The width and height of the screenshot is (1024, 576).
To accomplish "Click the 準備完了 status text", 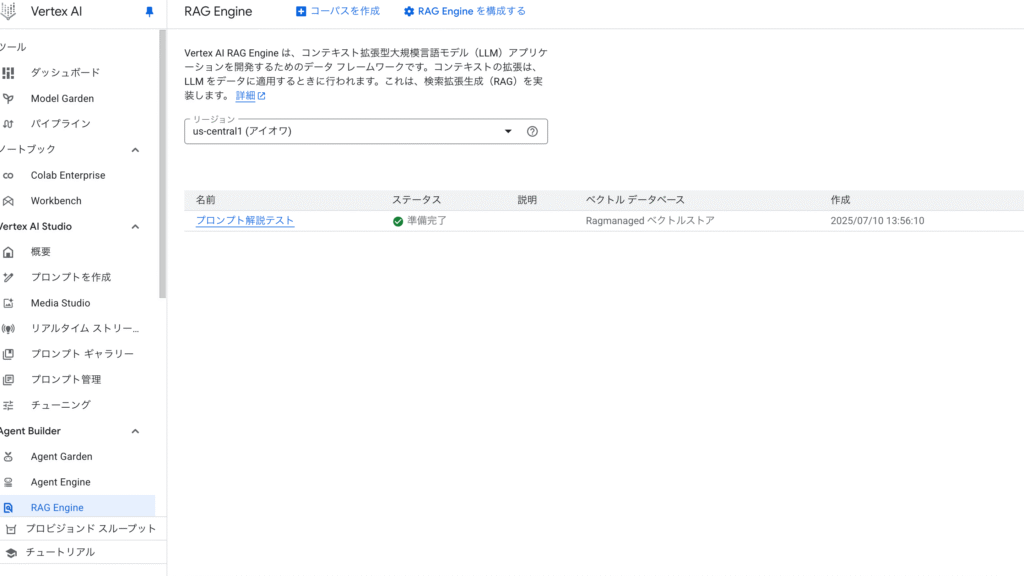I will point(427,221).
